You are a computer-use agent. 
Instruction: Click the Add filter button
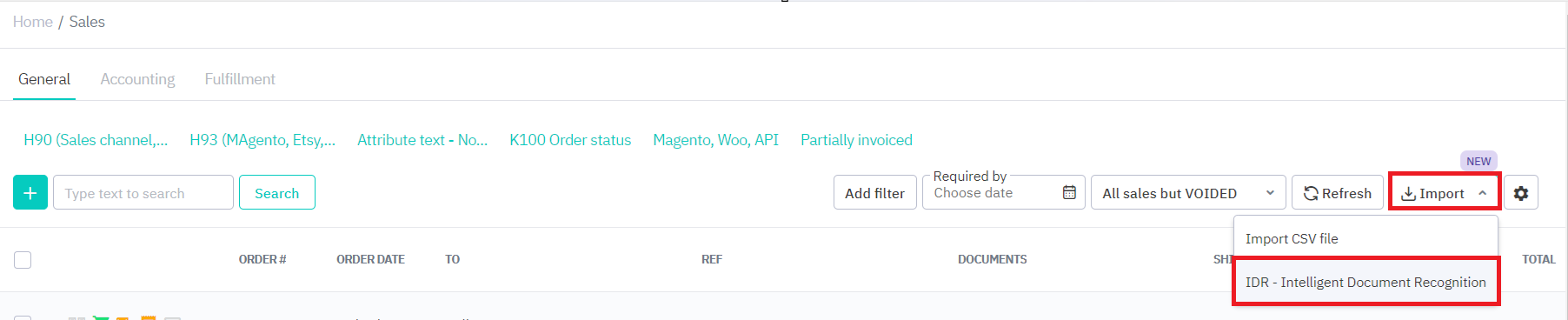point(874,193)
